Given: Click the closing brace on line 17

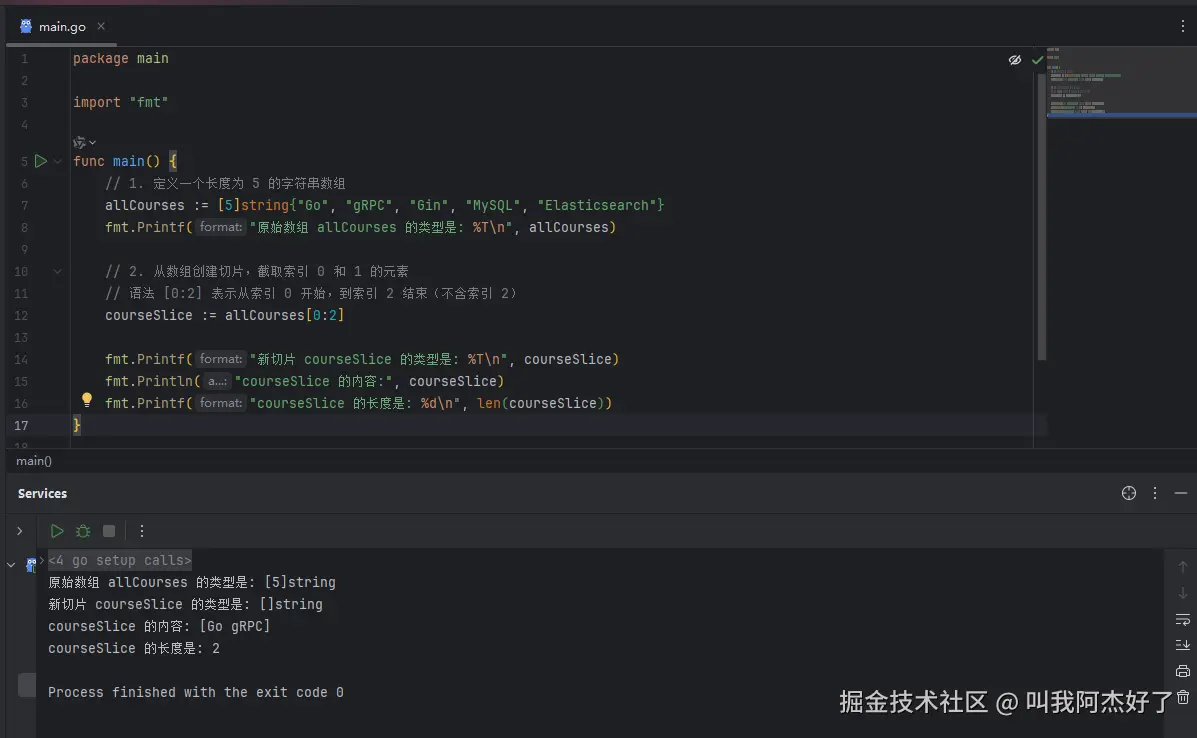Looking at the screenshot, I should click(x=76, y=425).
